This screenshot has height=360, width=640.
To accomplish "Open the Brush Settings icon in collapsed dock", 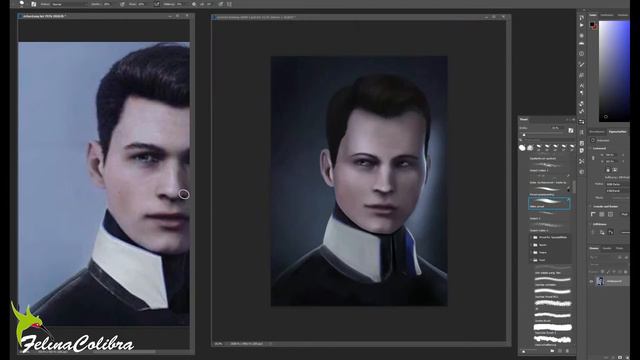I will point(582,75).
